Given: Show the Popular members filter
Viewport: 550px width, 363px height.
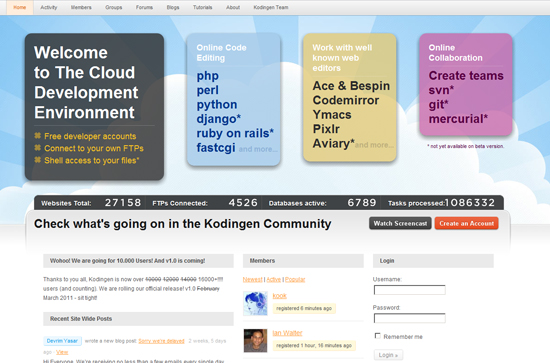Looking at the screenshot, I should [295, 280].
